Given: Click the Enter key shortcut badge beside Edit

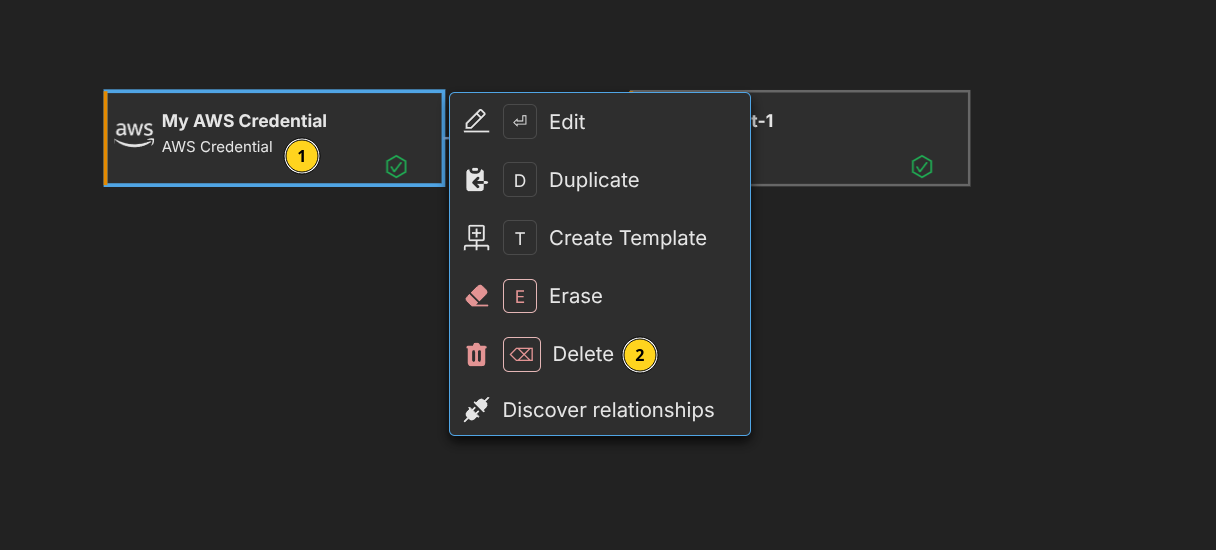Looking at the screenshot, I should coord(520,122).
